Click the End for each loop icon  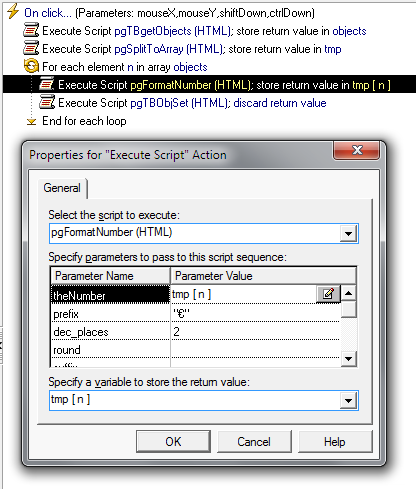click(31, 121)
